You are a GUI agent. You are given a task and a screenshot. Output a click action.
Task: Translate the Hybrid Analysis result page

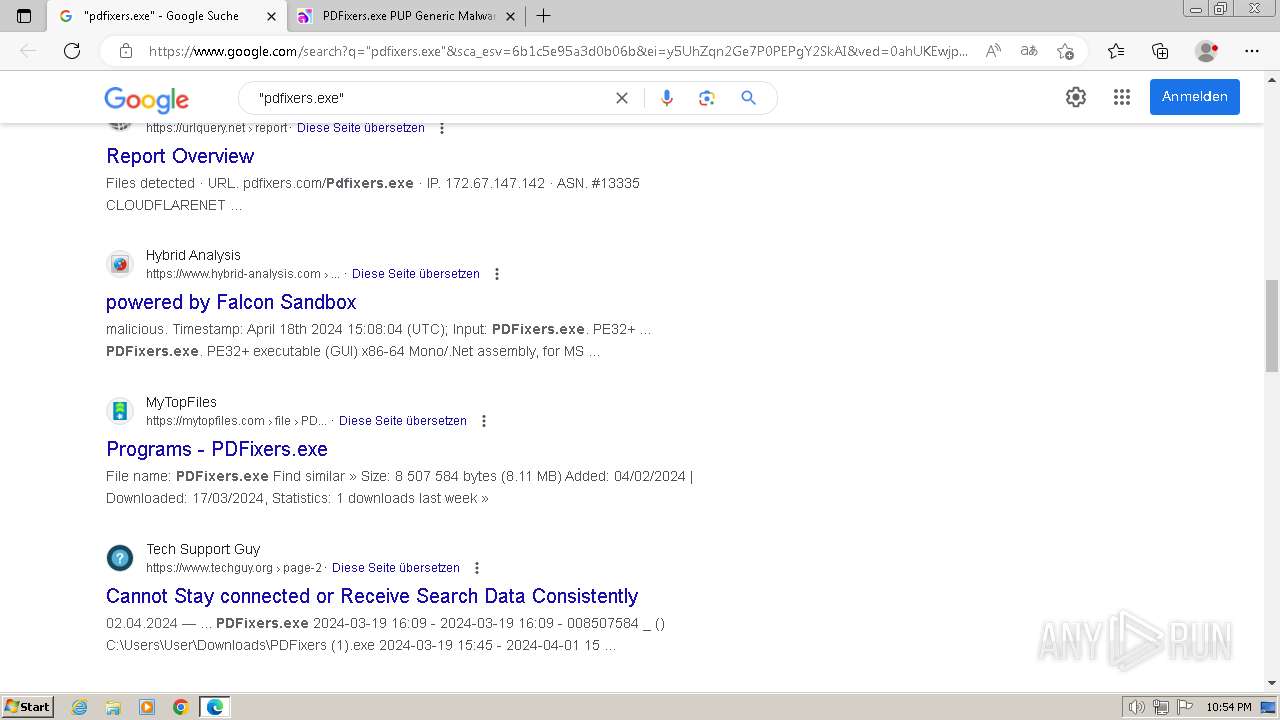tap(416, 274)
